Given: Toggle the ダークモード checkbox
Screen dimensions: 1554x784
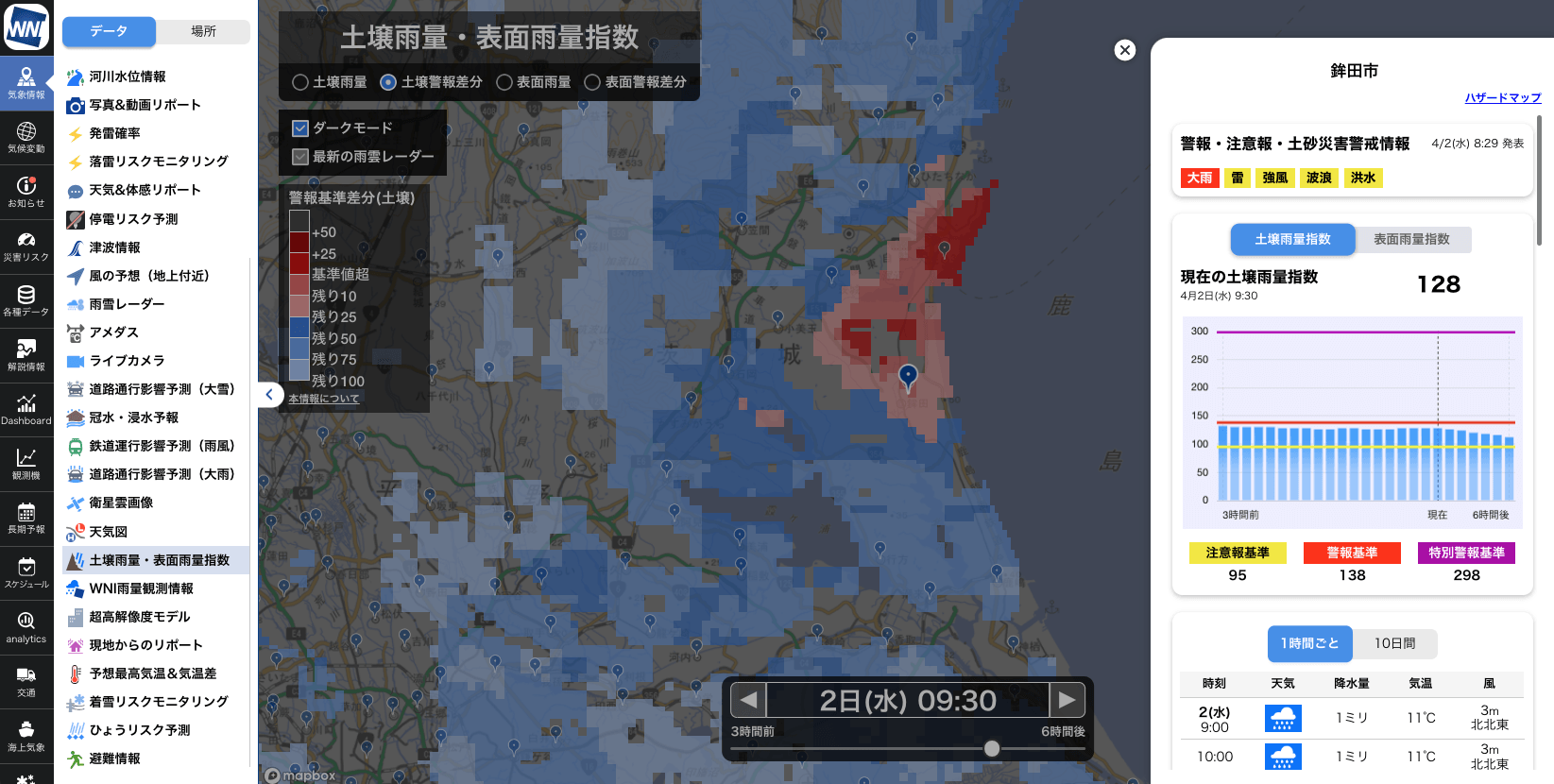Looking at the screenshot, I should (300, 128).
